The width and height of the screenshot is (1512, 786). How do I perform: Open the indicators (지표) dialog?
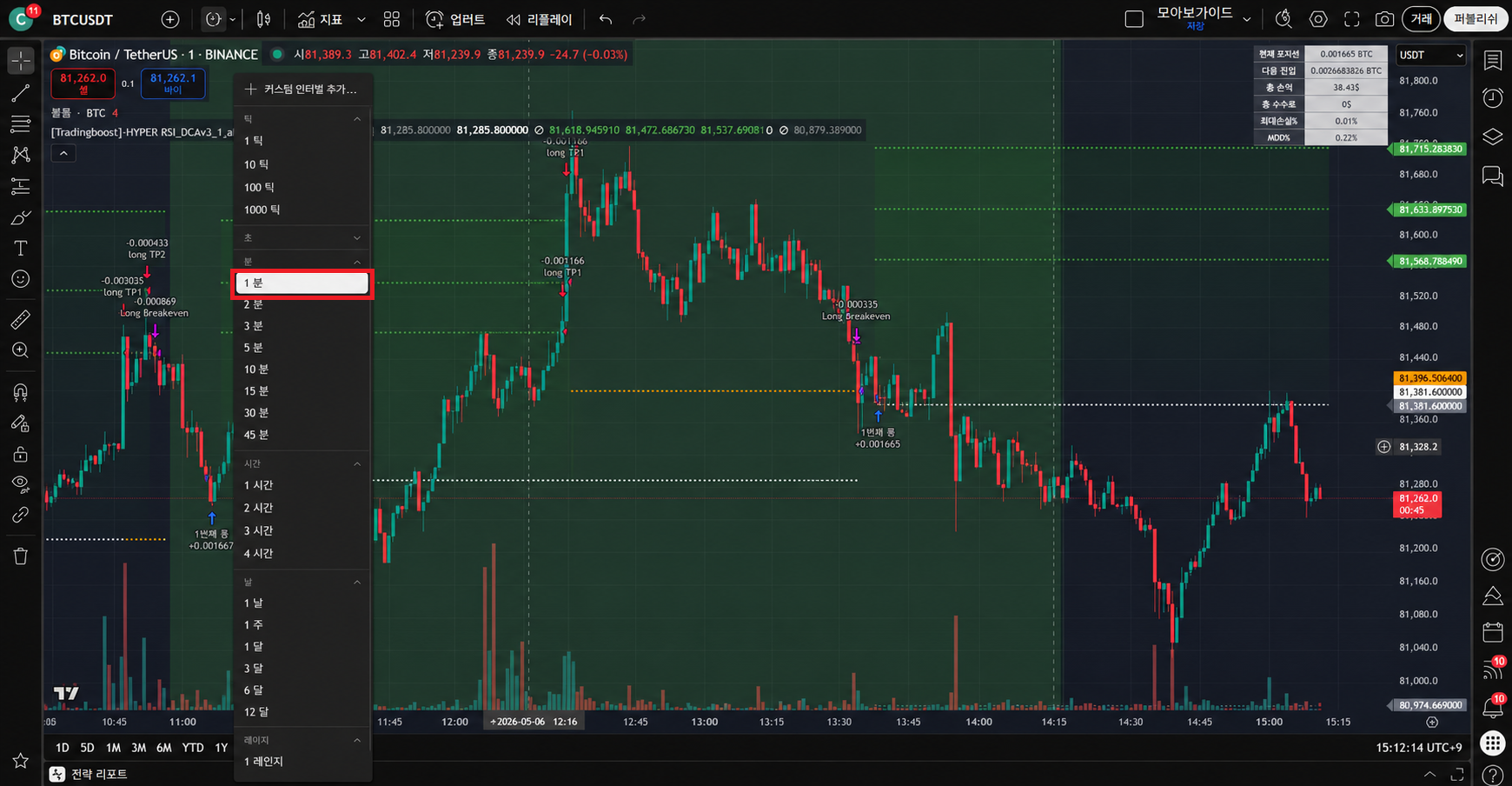point(320,19)
